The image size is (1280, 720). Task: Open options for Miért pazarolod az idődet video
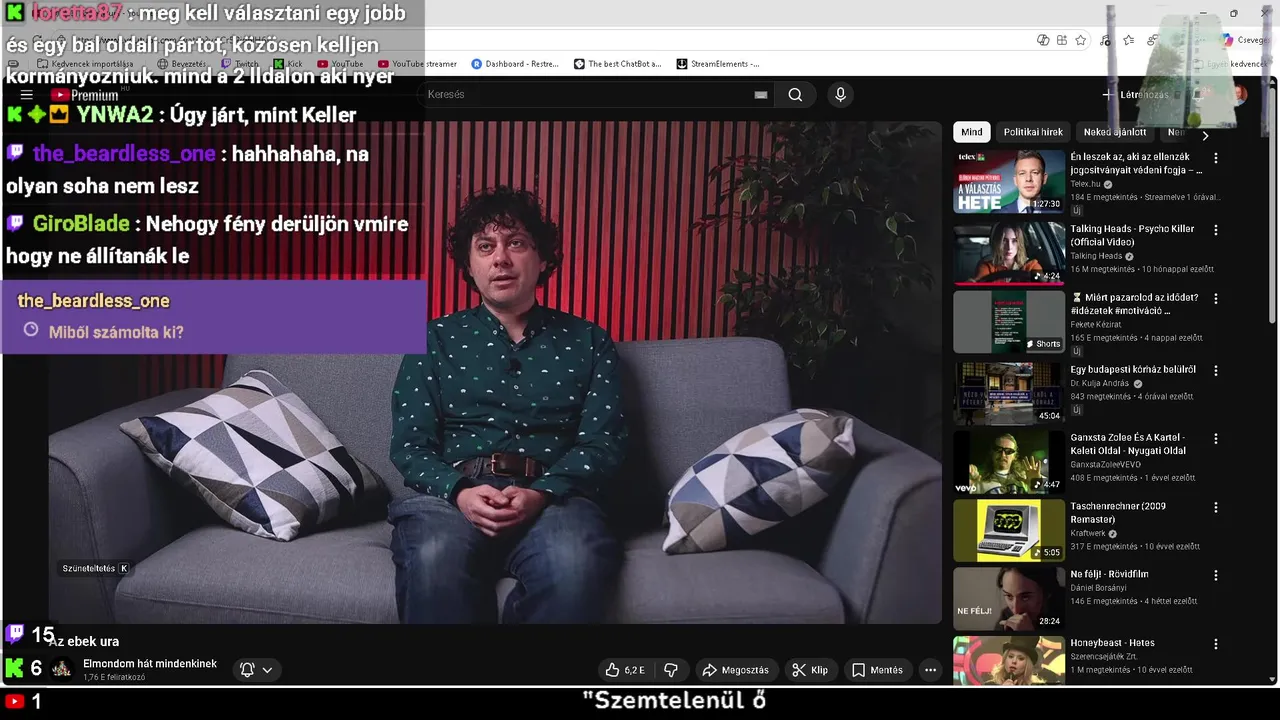pyautogui.click(x=1216, y=298)
